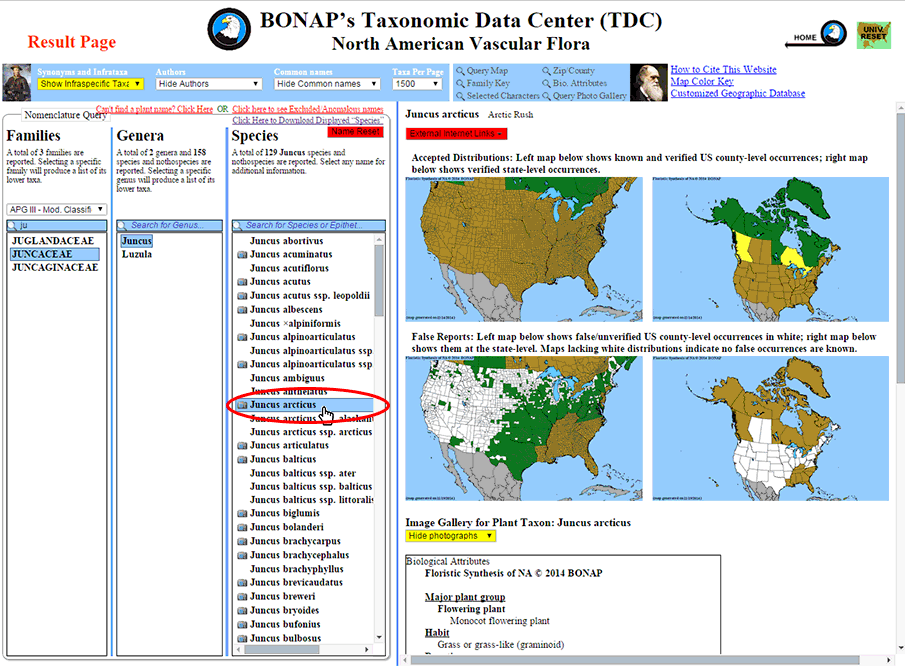Viewport: 905px width, 666px height.
Task: Click camera icon beside Juncus bolanderi
Action: (242, 527)
